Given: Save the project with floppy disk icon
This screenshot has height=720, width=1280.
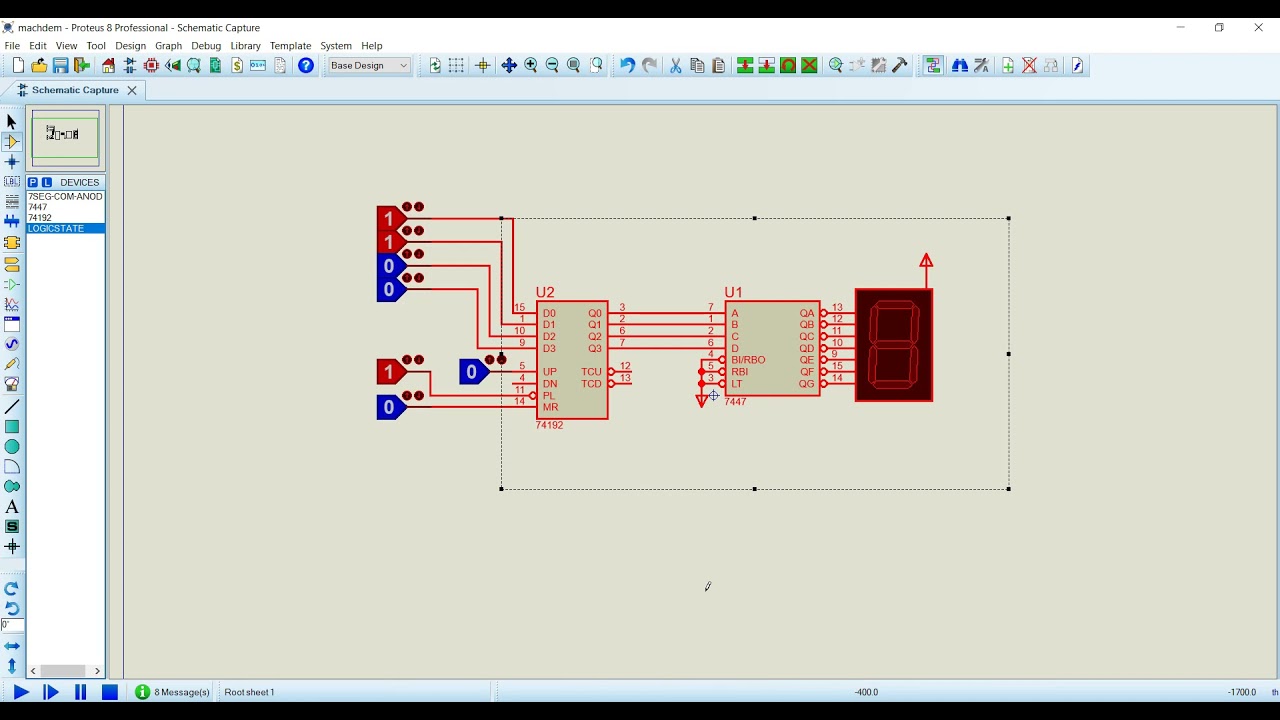Looking at the screenshot, I should pos(61,66).
